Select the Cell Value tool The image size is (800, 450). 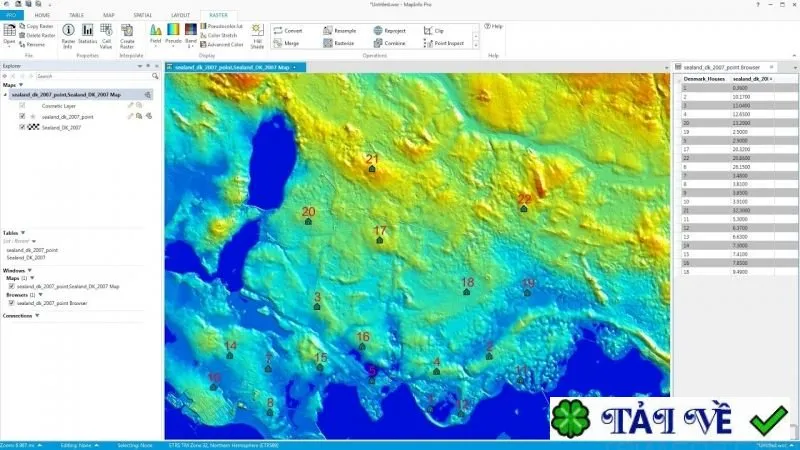106,36
